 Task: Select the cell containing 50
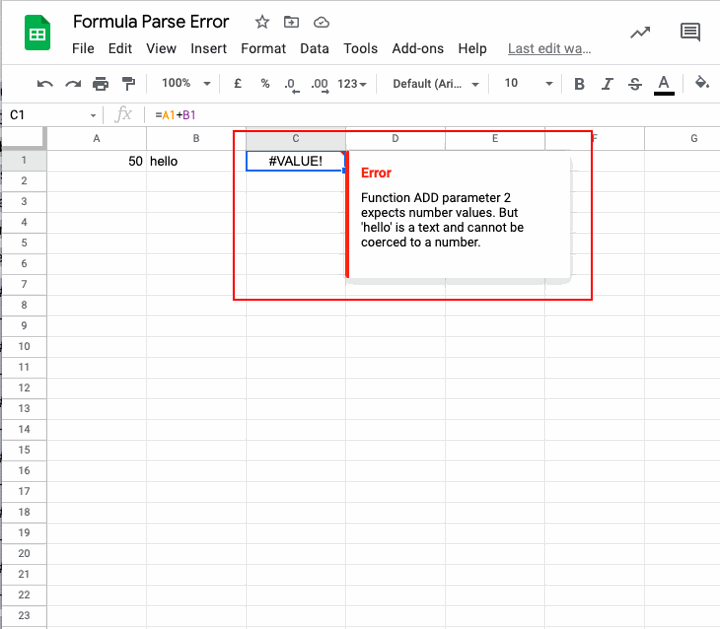click(x=96, y=161)
